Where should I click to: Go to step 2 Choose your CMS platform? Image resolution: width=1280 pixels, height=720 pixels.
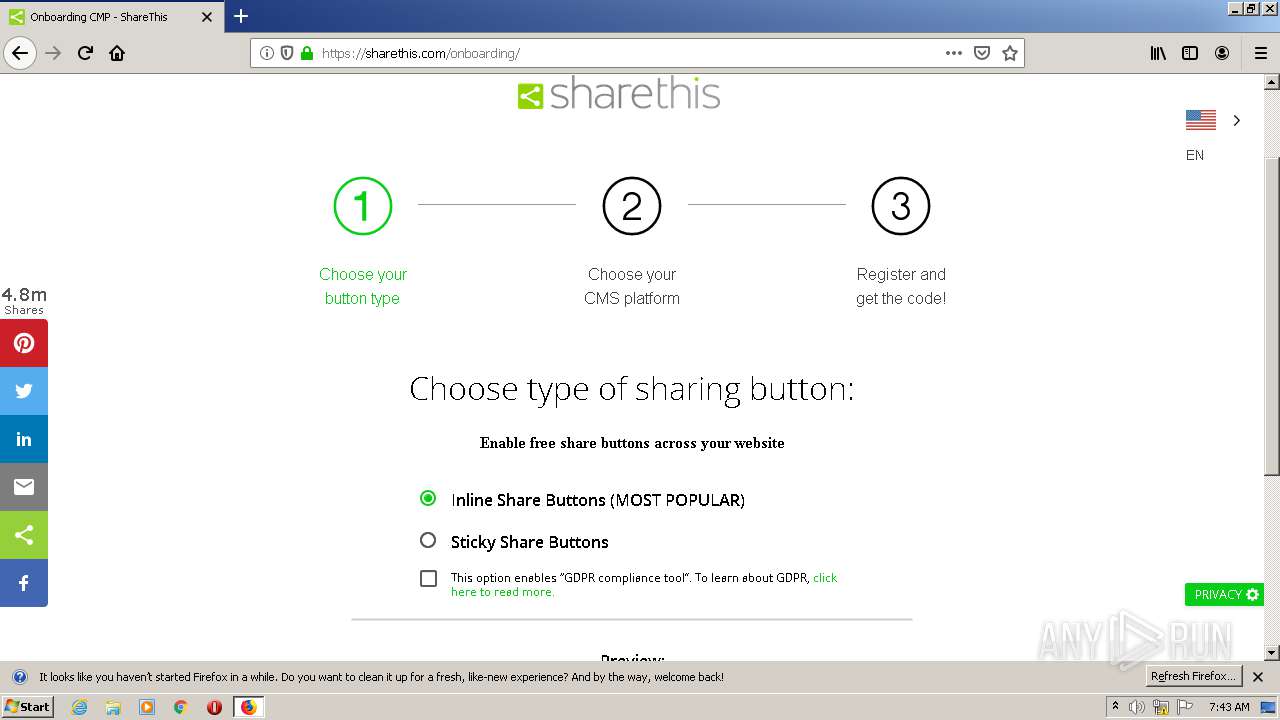pyautogui.click(x=632, y=242)
